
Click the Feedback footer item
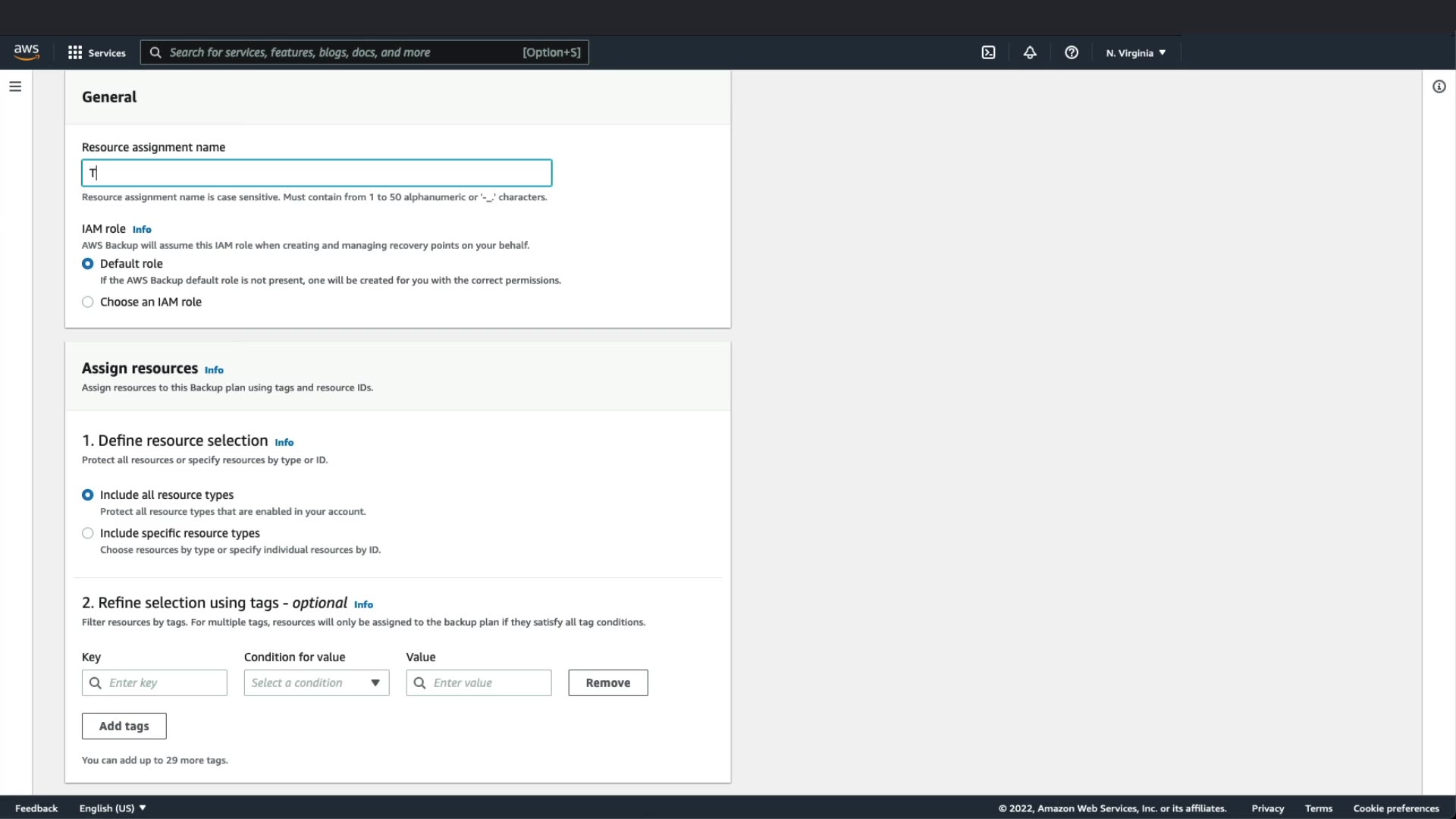point(36,808)
